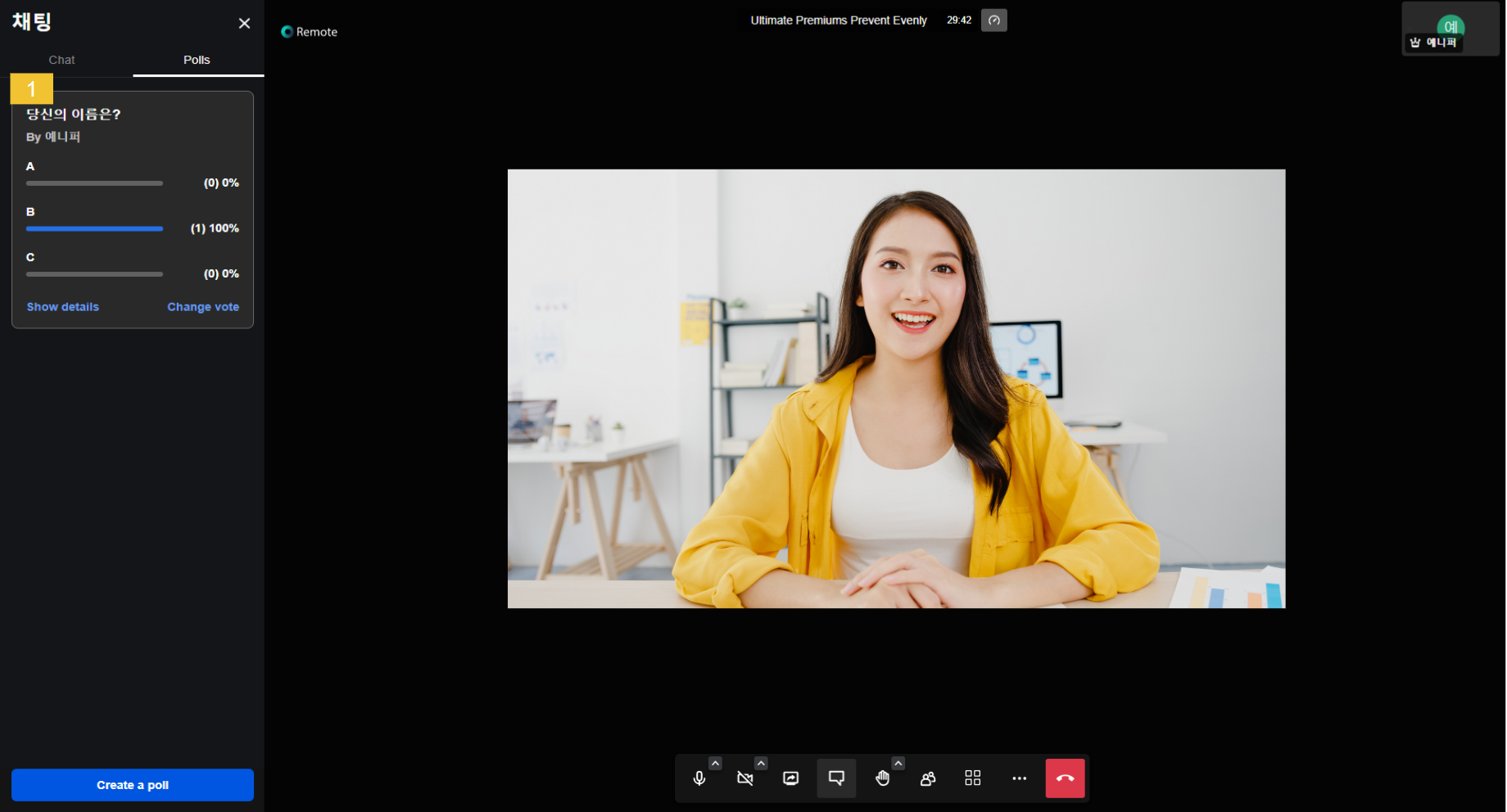Open connection performance speedometer icon
Screen dimensions: 1507x812
tap(993, 20)
